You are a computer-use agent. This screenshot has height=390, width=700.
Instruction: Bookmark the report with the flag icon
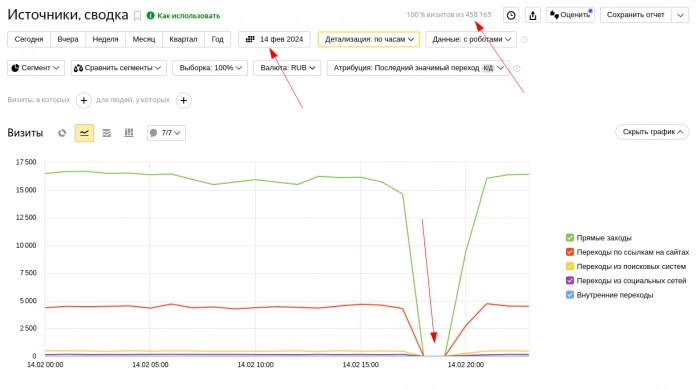pyautogui.click(x=138, y=16)
